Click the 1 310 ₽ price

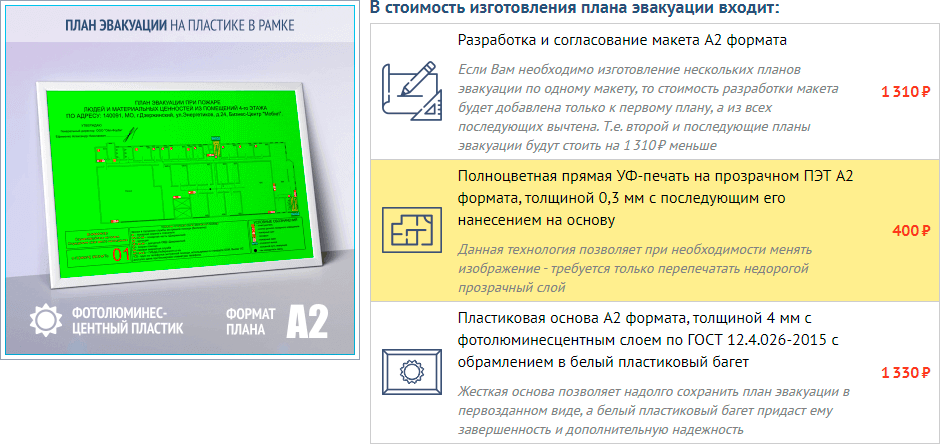(905, 91)
